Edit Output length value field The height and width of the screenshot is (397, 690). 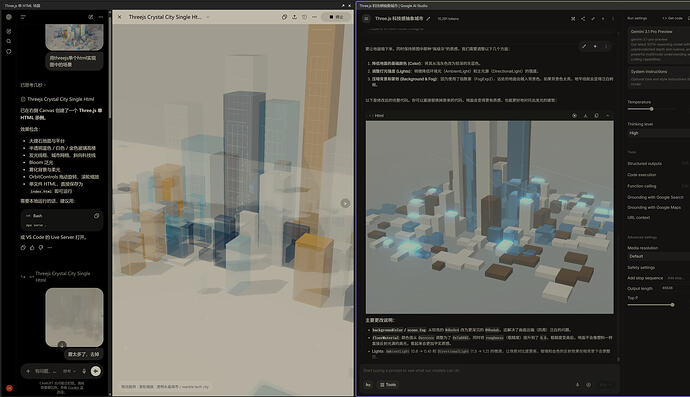click(668, 288)
